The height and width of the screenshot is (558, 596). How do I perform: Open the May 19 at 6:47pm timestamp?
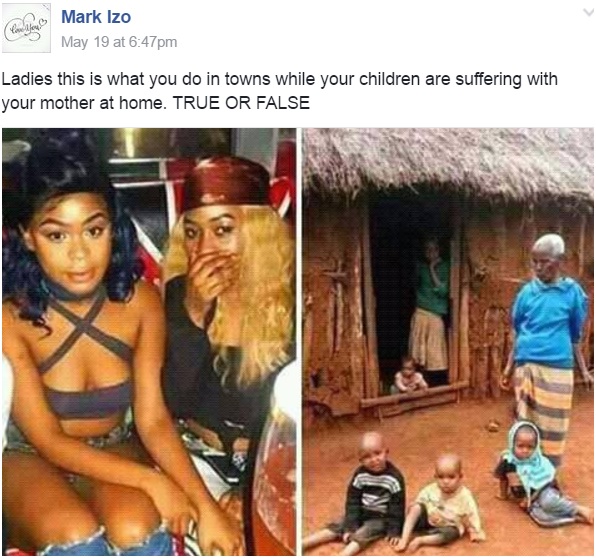119,42
